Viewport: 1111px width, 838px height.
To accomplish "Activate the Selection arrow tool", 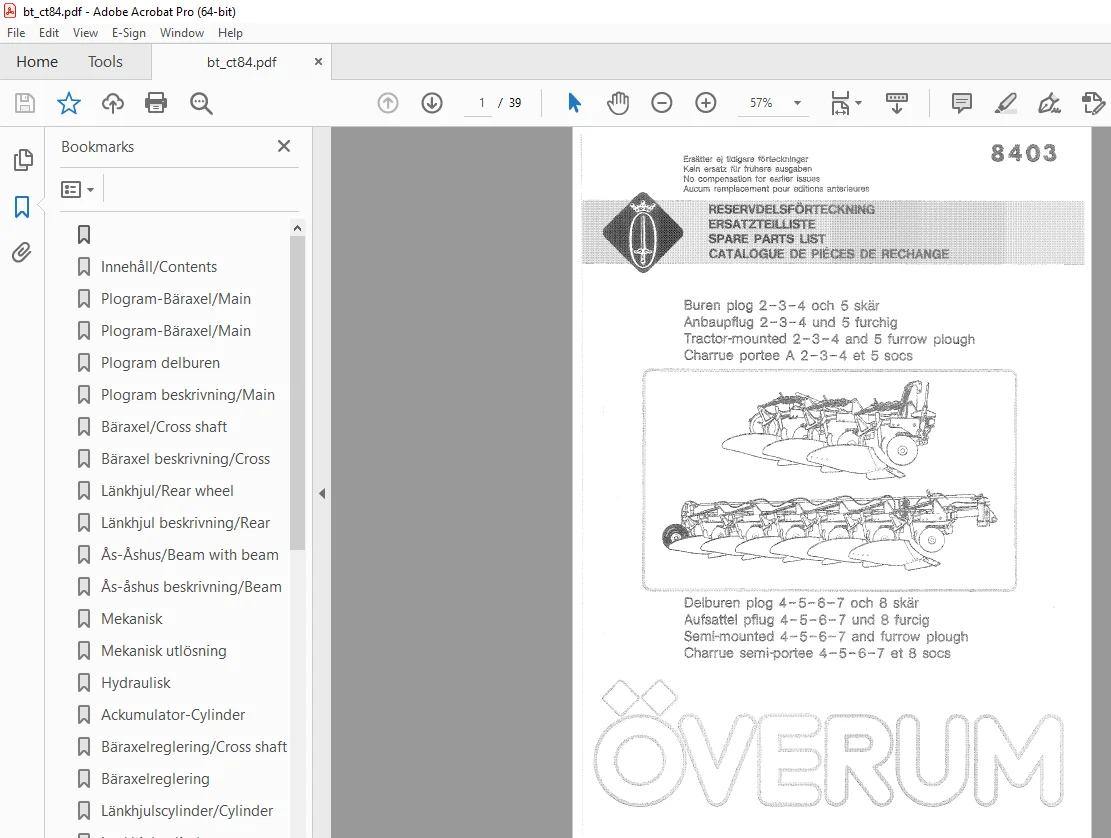I will 575,103.
